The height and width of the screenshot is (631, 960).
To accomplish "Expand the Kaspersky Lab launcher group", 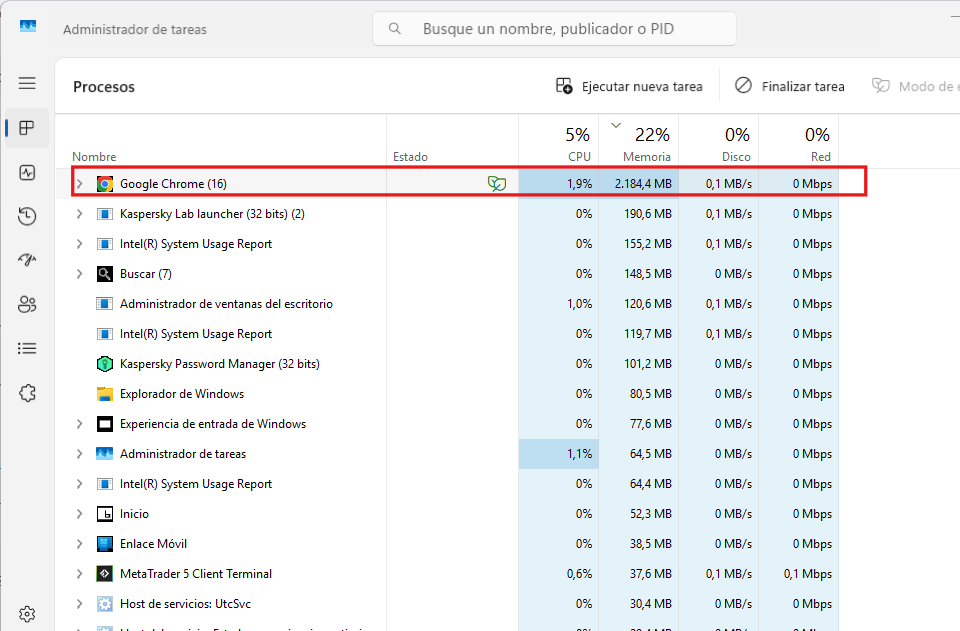I will [x=79, y=214].
